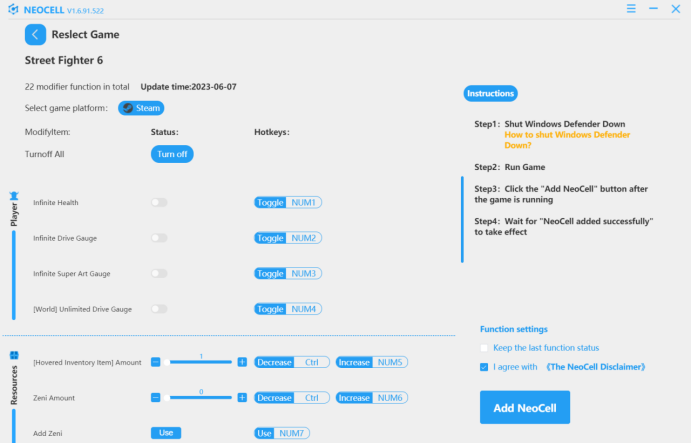691x444 pixels.
Task: Click the Zeni Amount slider track
Action: [x=200, y=398]
